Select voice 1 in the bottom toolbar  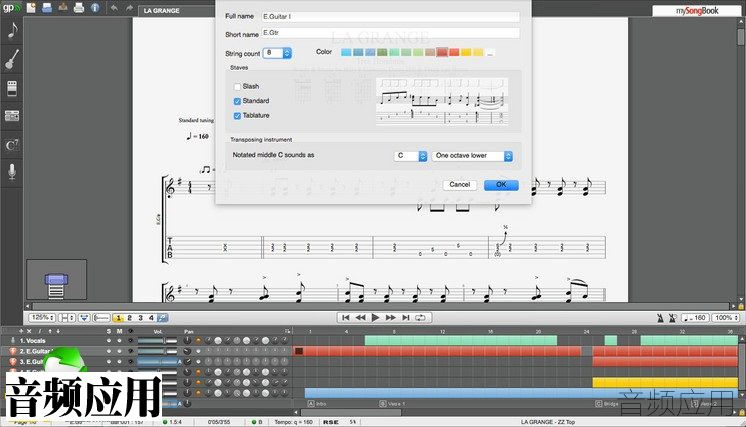(118, 318)
